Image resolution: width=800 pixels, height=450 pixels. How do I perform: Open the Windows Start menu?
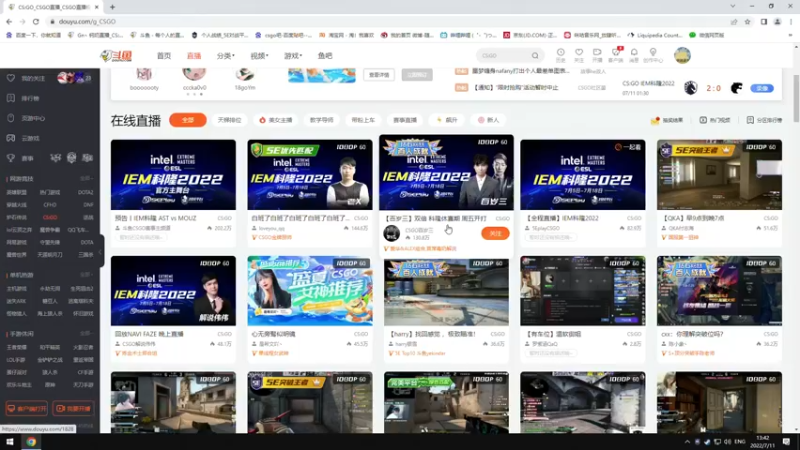10,442
